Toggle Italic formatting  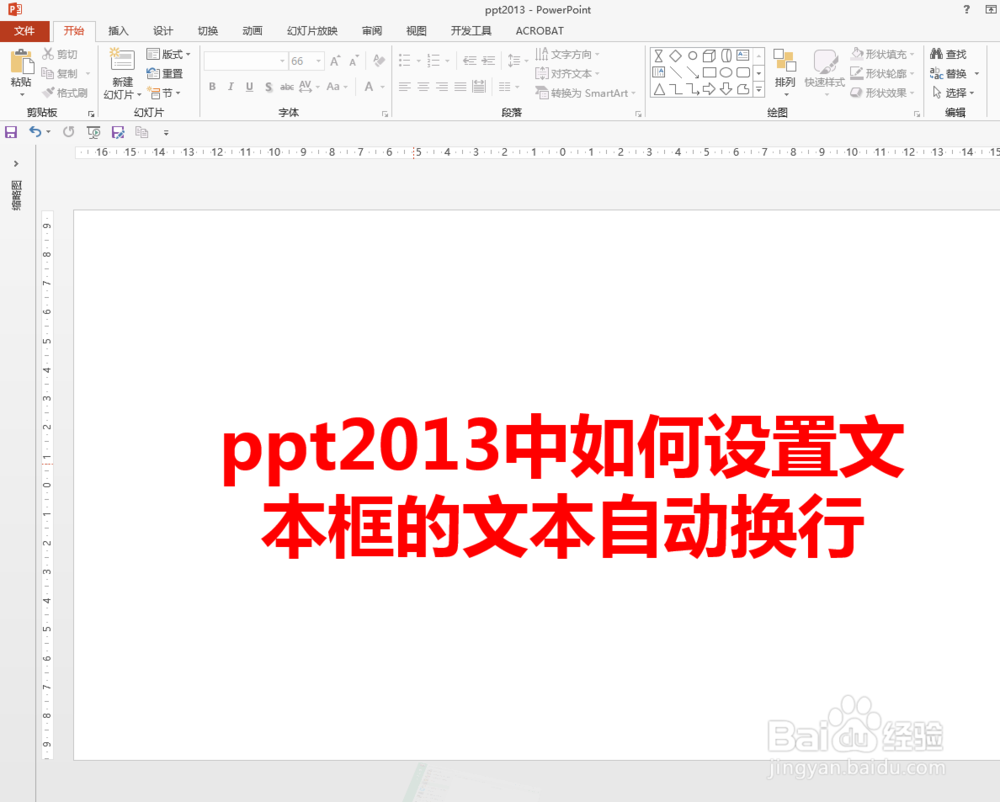point(231,87)
